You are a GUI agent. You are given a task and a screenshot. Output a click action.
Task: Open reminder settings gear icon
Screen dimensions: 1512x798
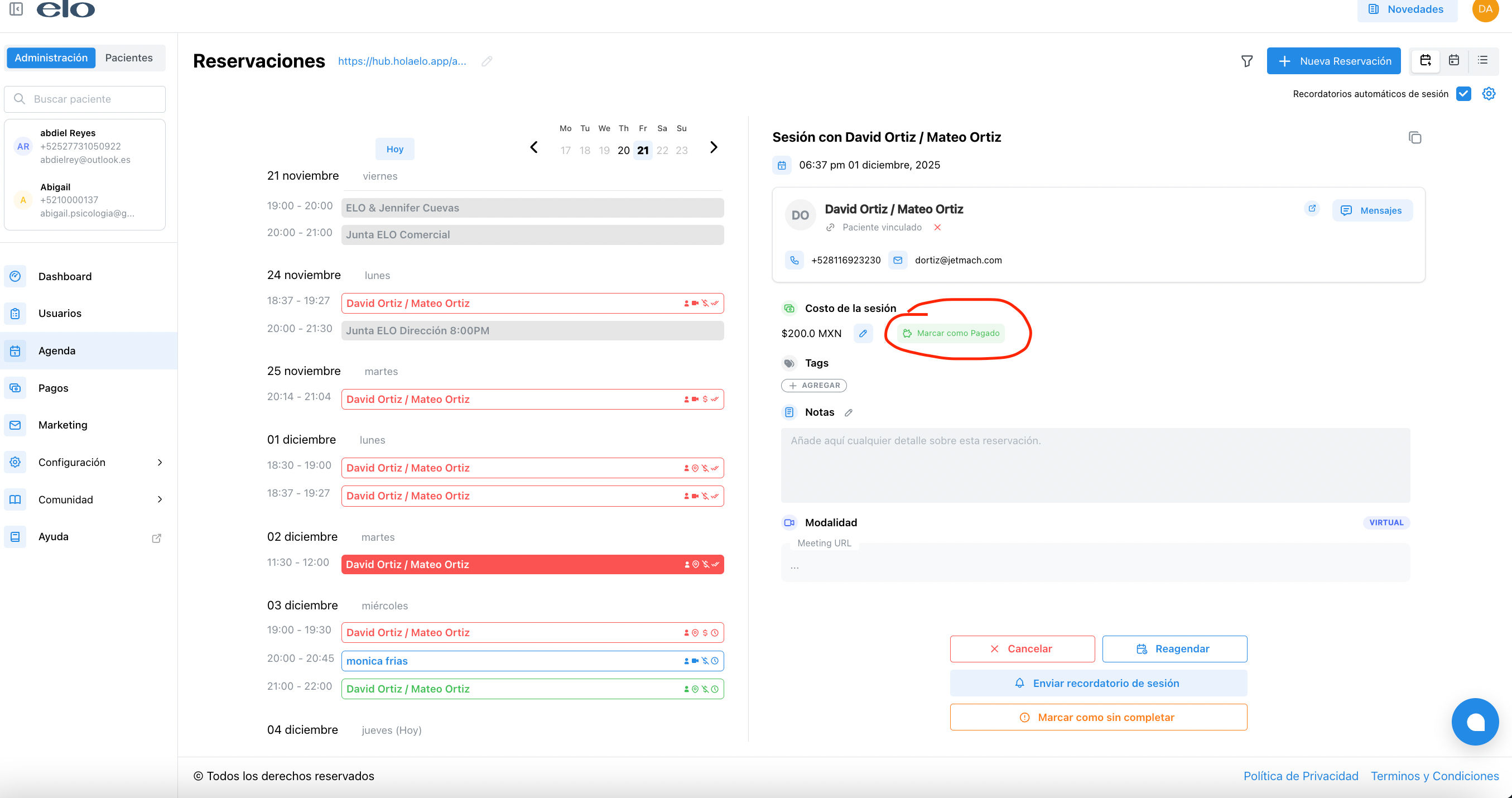pos(1489,93)
